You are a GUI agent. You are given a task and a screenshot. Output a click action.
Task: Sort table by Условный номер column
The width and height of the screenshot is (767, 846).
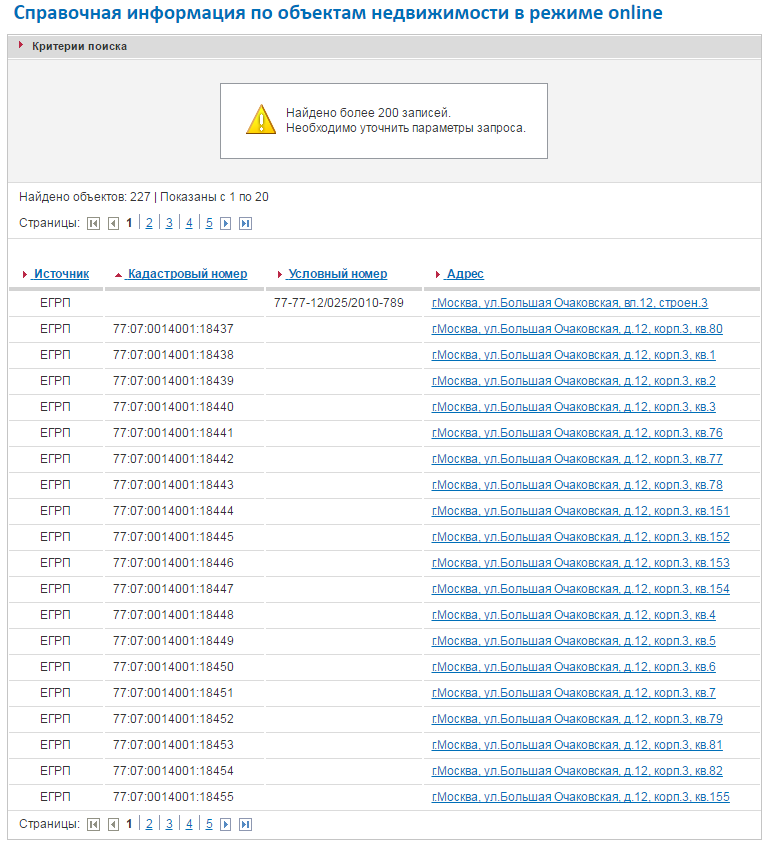[337, 274]
